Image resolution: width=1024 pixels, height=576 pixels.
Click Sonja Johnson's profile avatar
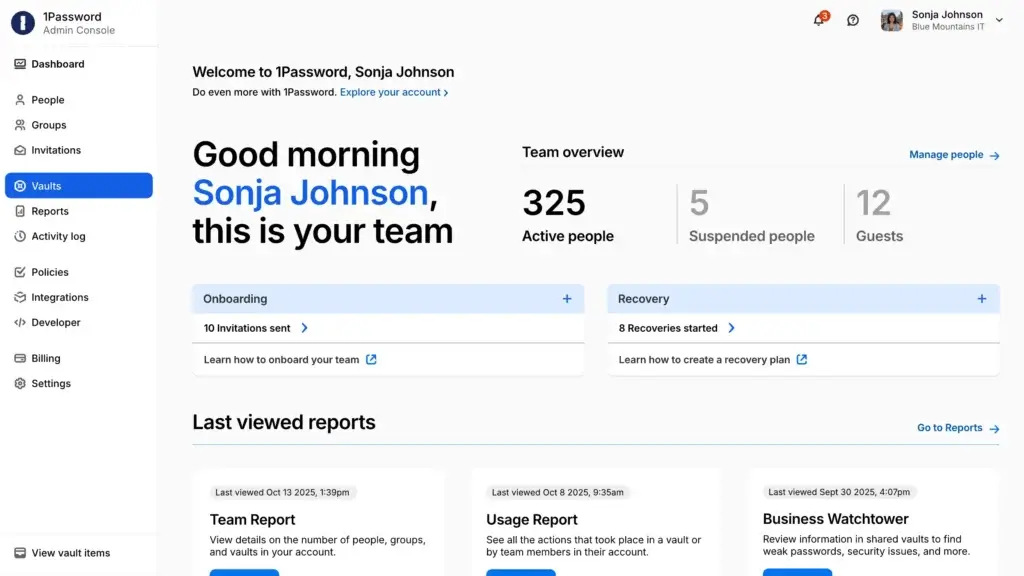[x=891, y=21]
